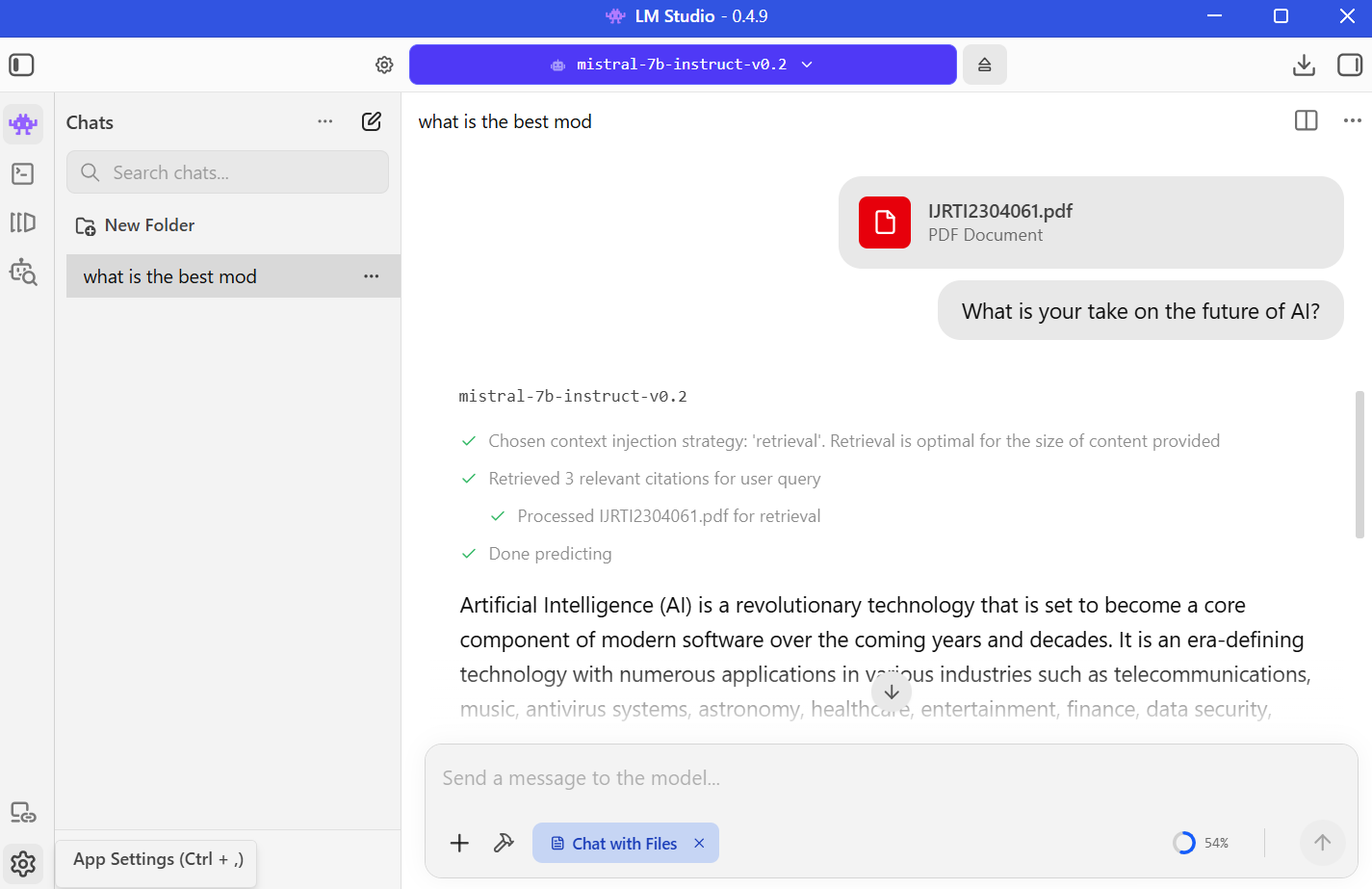Click the 'What is your take' user message
Screen dimensions: 1372x889
click(x=1141, y=310)
